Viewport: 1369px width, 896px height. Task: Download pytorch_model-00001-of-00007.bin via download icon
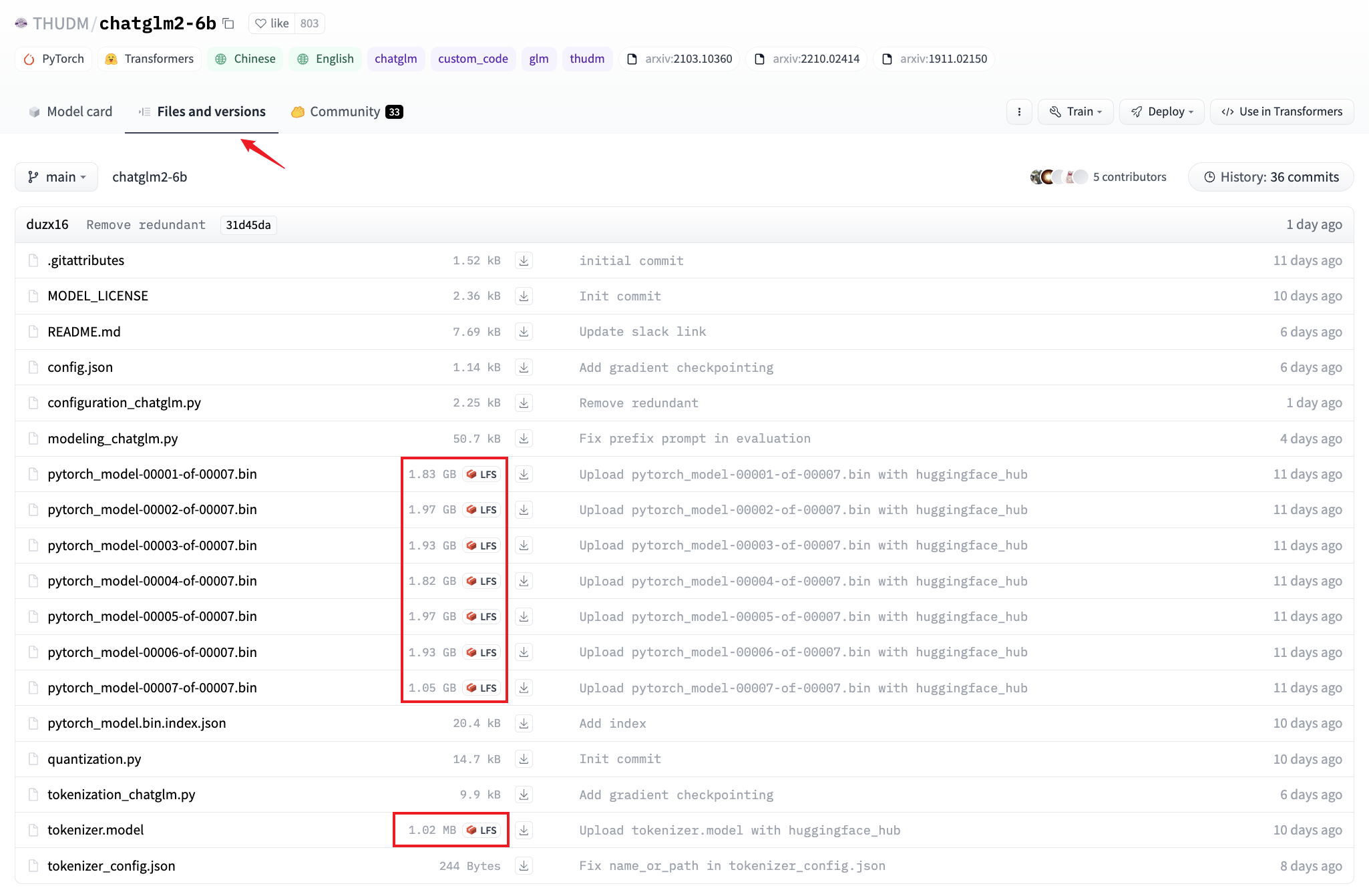[524, 474]
